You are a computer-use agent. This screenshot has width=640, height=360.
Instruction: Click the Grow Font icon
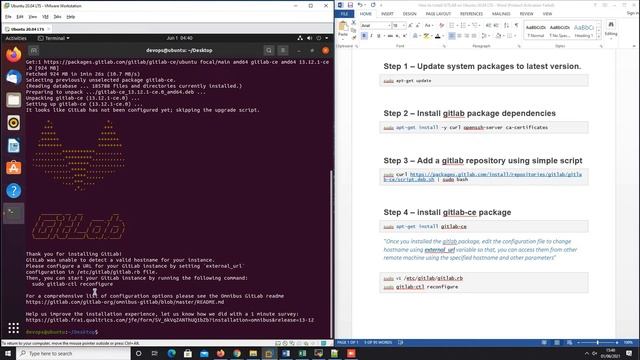(x=410, y=25)
